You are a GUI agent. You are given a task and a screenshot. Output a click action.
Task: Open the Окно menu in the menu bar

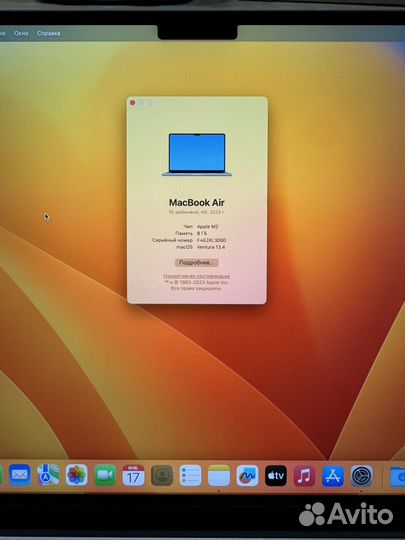pyautogui.click(x=21, y=33)
